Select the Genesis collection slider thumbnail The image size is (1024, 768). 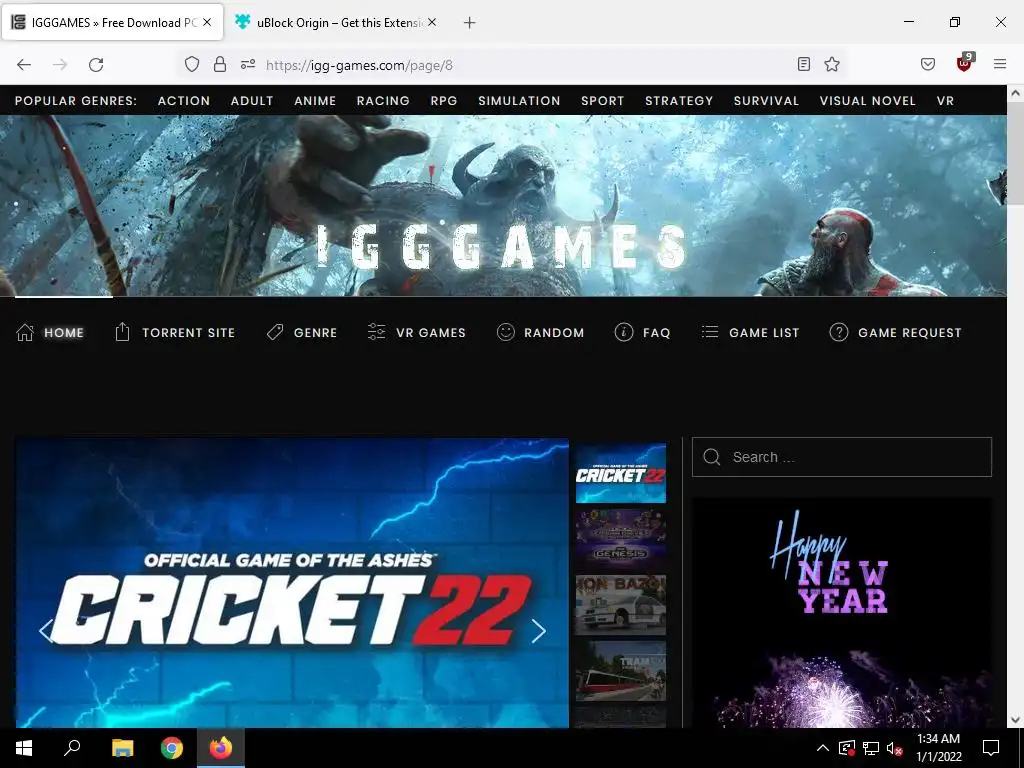[x=620, y=539]
